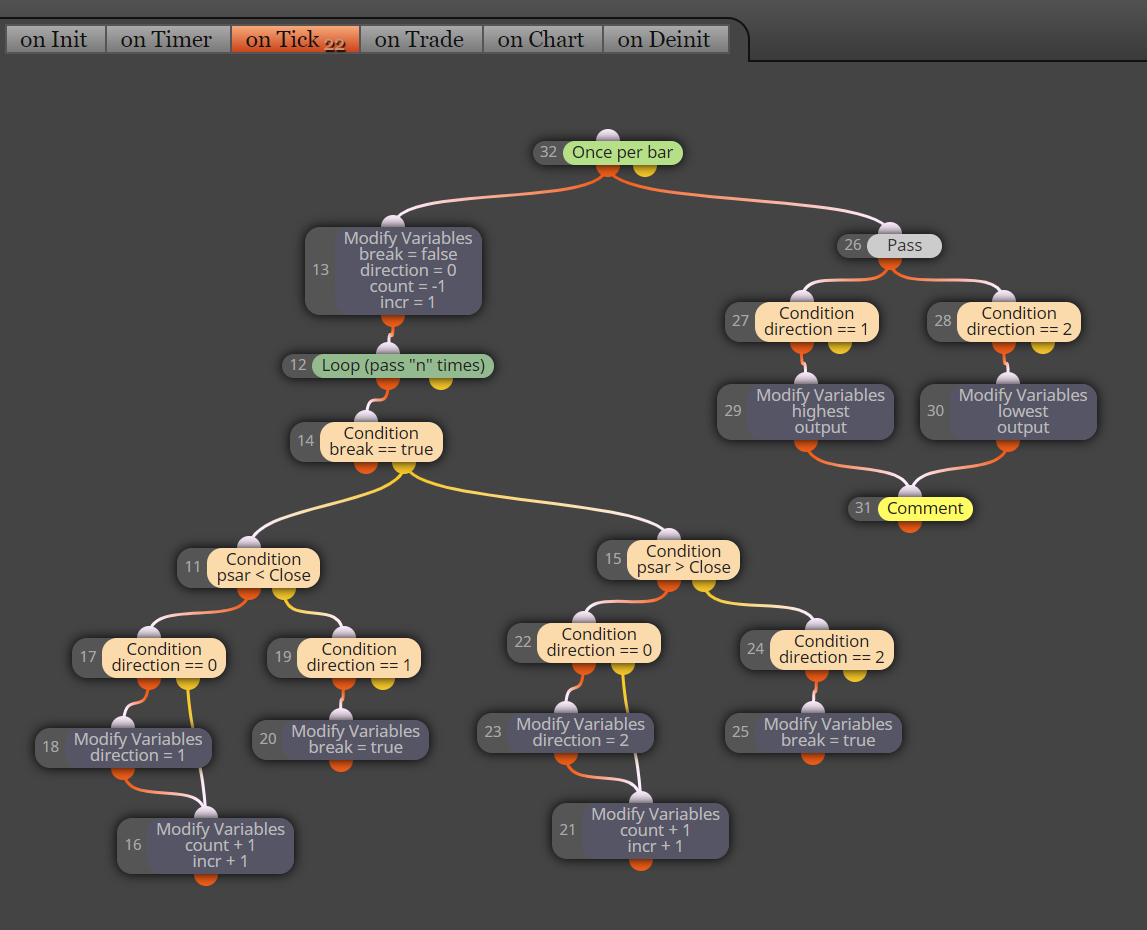This screenshot has width=1147, height=930.
Task: Click yellow output connector of block 22
Action: [623, 667]
